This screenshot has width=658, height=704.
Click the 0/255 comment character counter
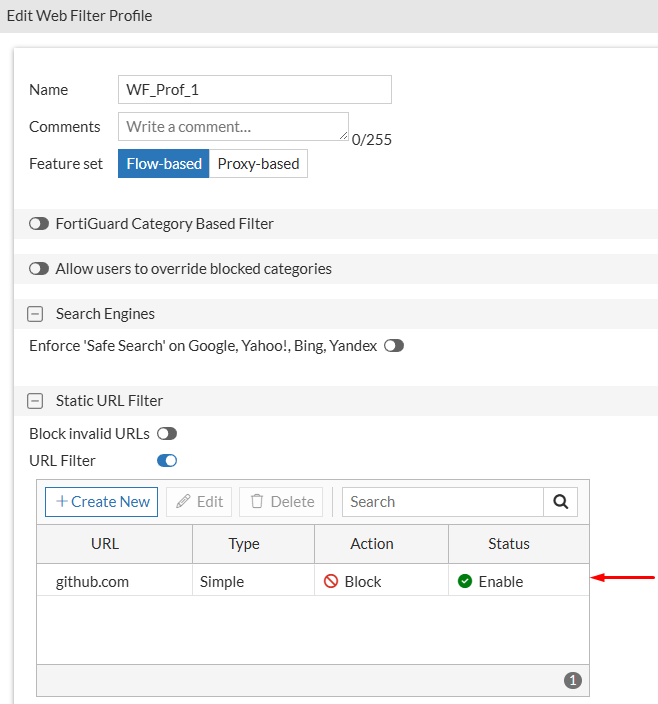pyautogui.click(x=372, y=140)
